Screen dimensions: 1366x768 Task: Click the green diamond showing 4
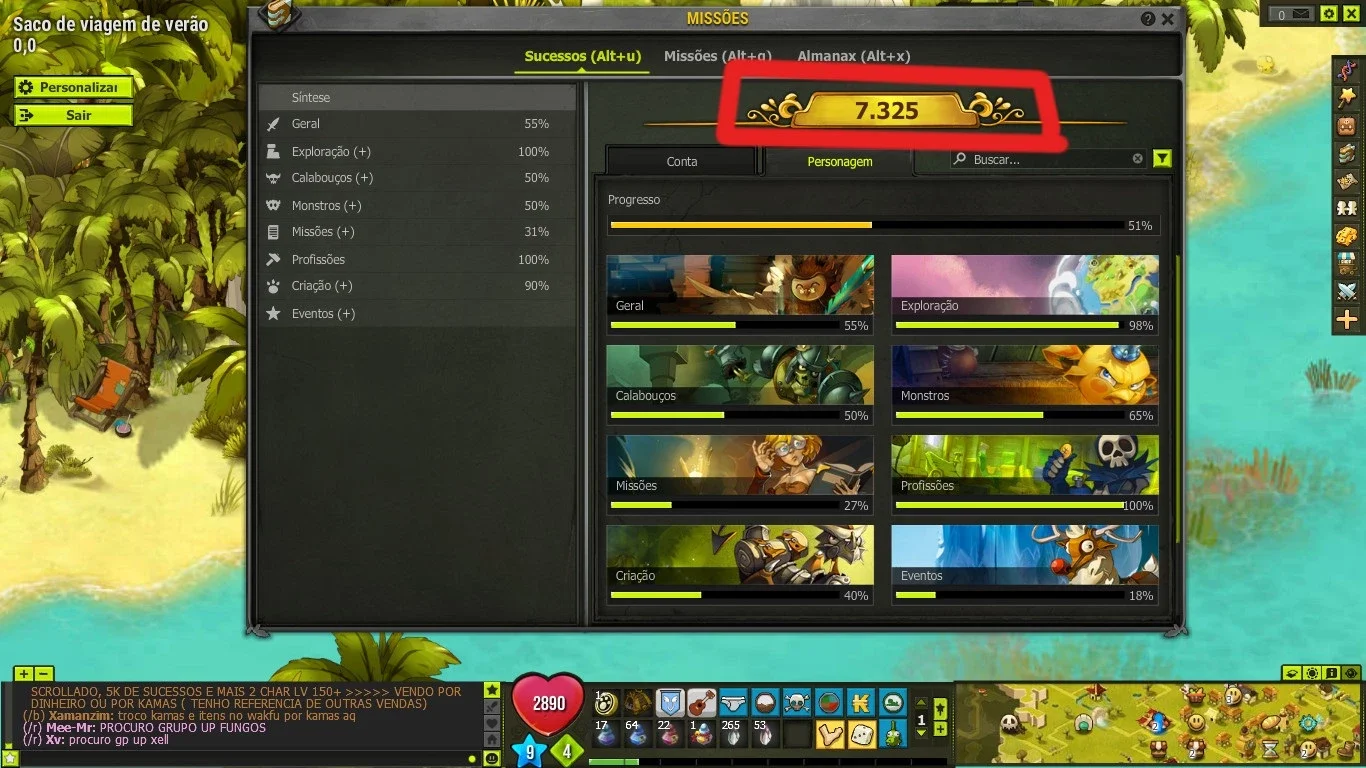(x=567, y=749)
